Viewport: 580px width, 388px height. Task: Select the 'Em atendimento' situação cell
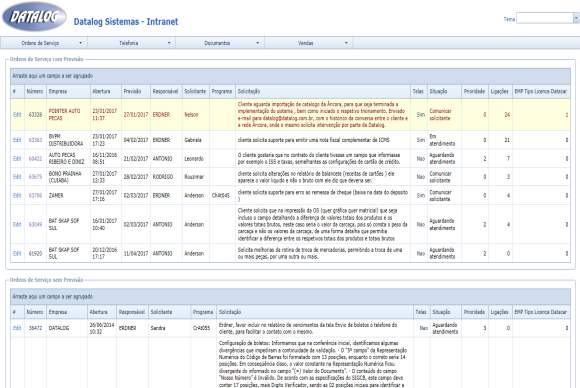[x=444, y=140]
